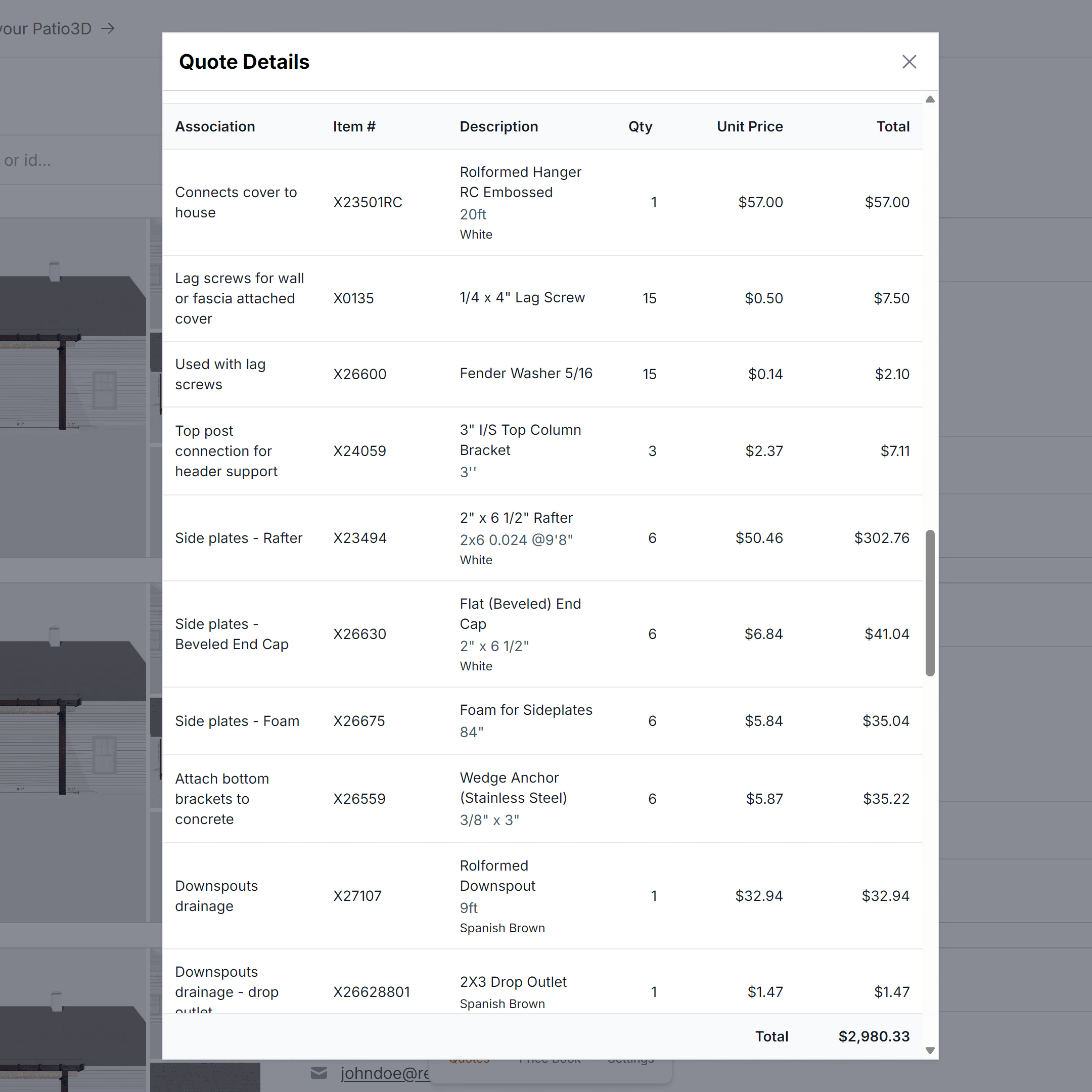Viewport: 1092px width, 1092px height.
Task: Click the Item # column header
Action: [354, 126]
